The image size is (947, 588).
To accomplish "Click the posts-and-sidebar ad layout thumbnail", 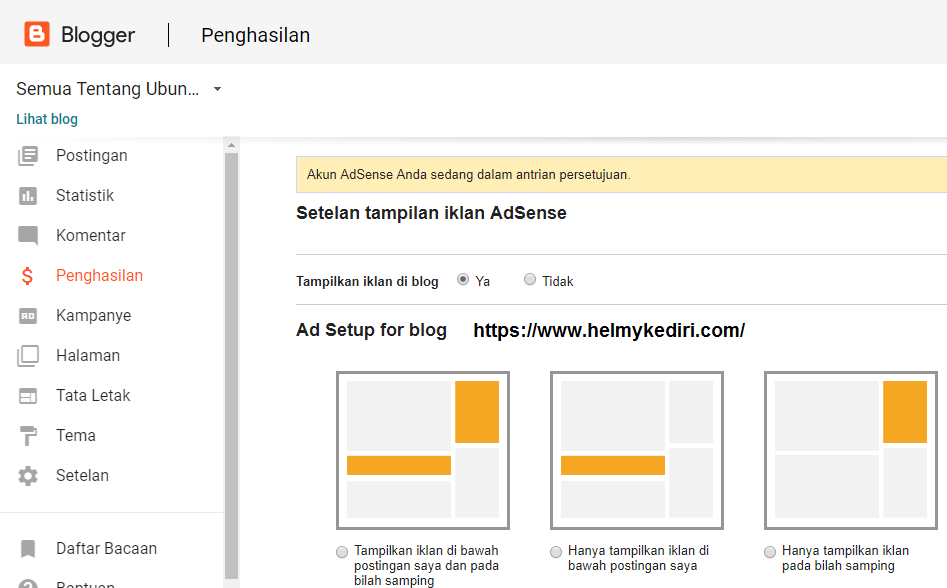I will pos(423,450).
